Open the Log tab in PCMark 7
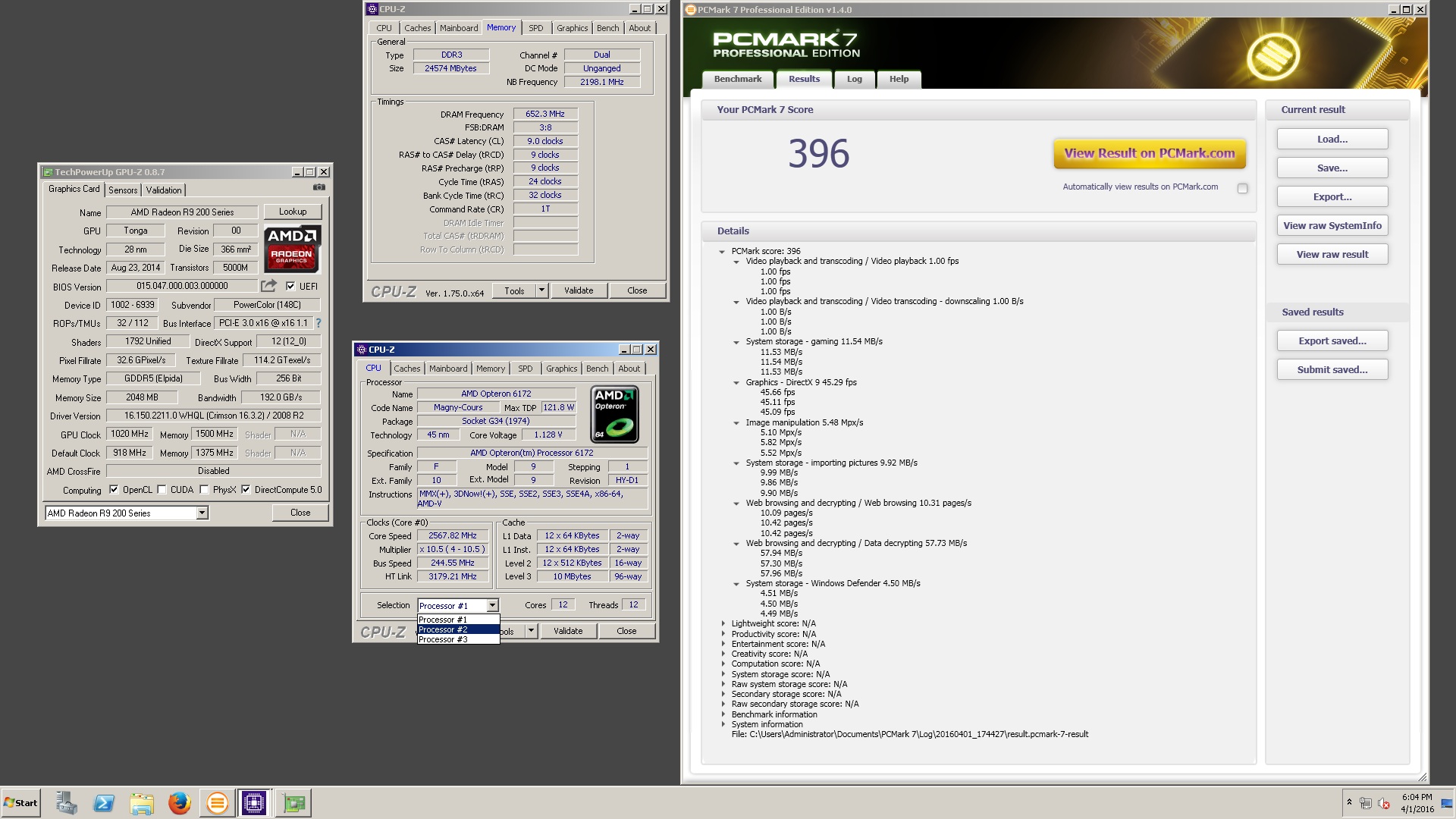 click(855, 79)
